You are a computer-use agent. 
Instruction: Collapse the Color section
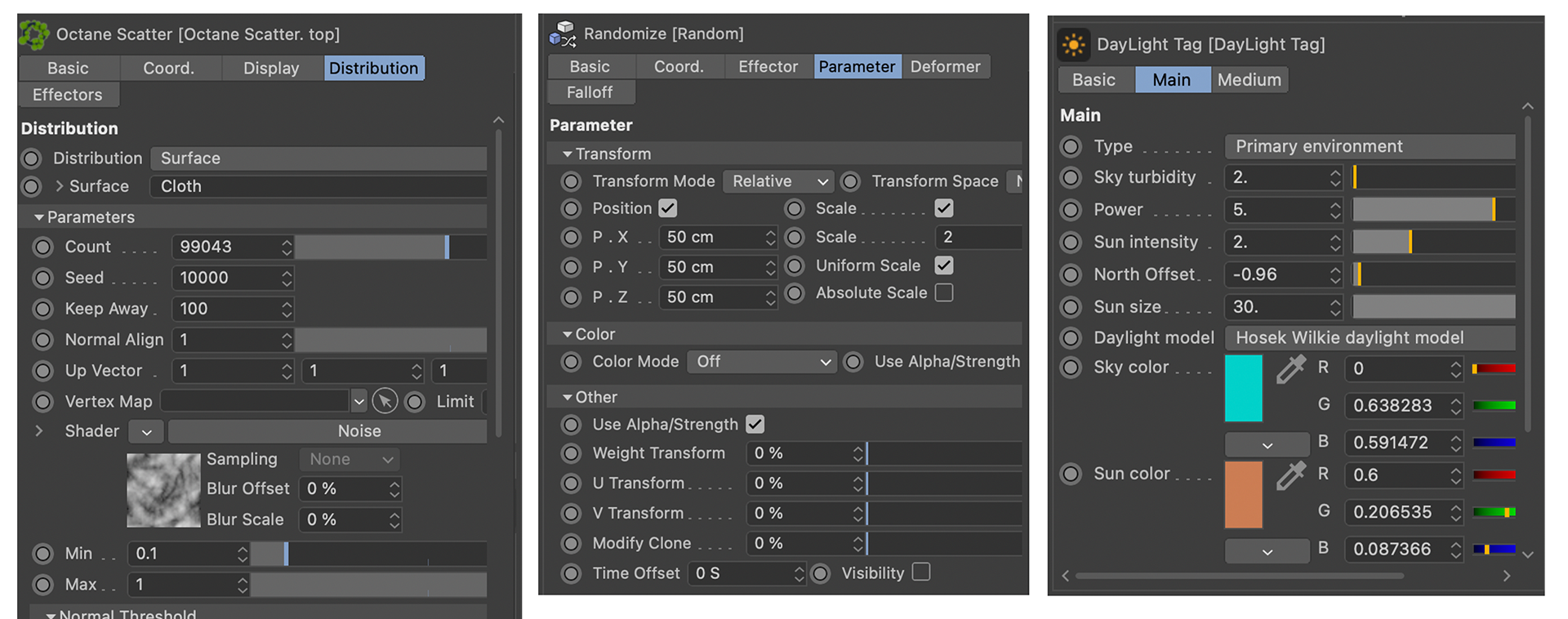[567, 334]
